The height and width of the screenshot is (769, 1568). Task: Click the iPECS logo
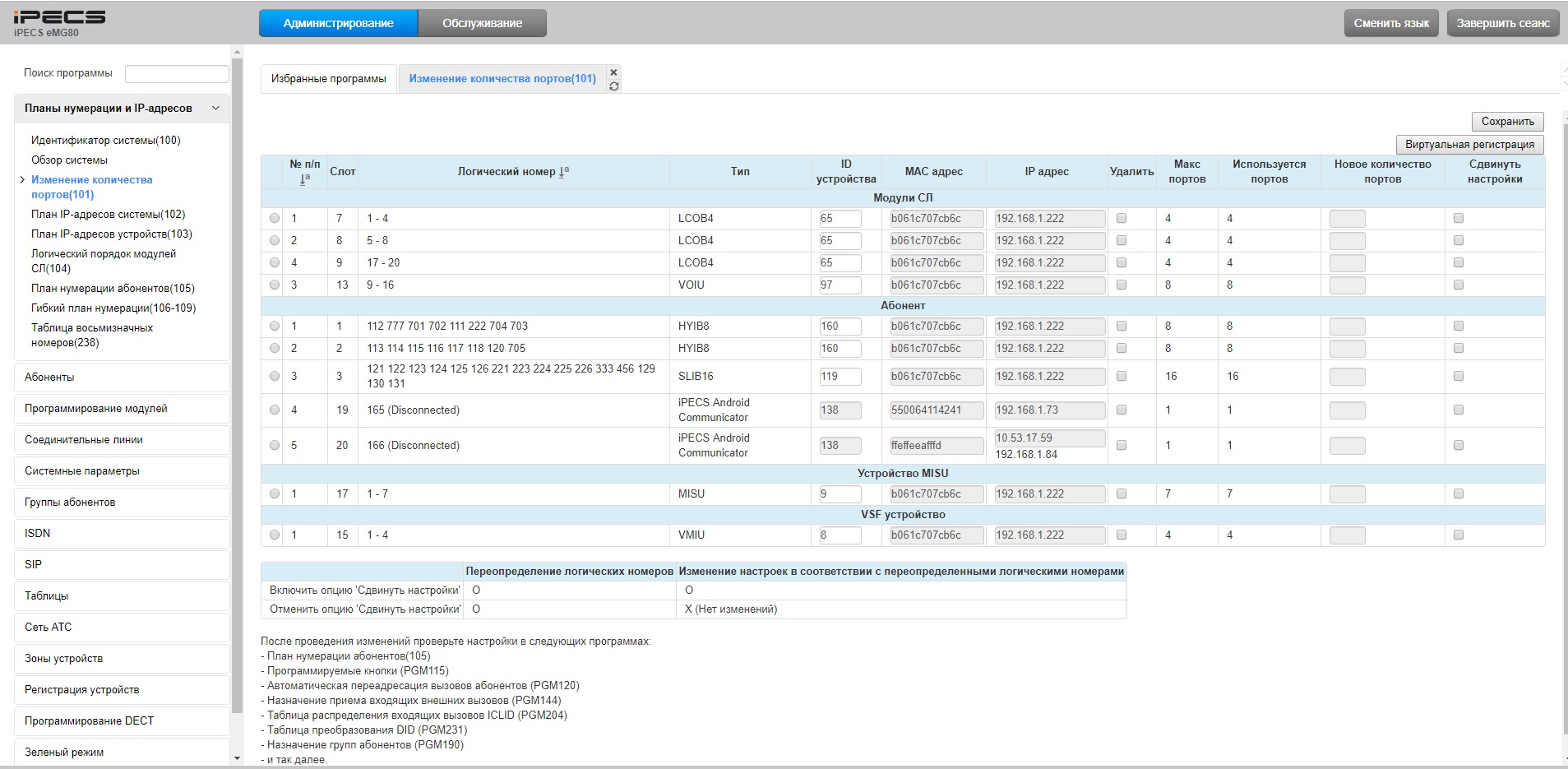[59, 18]
